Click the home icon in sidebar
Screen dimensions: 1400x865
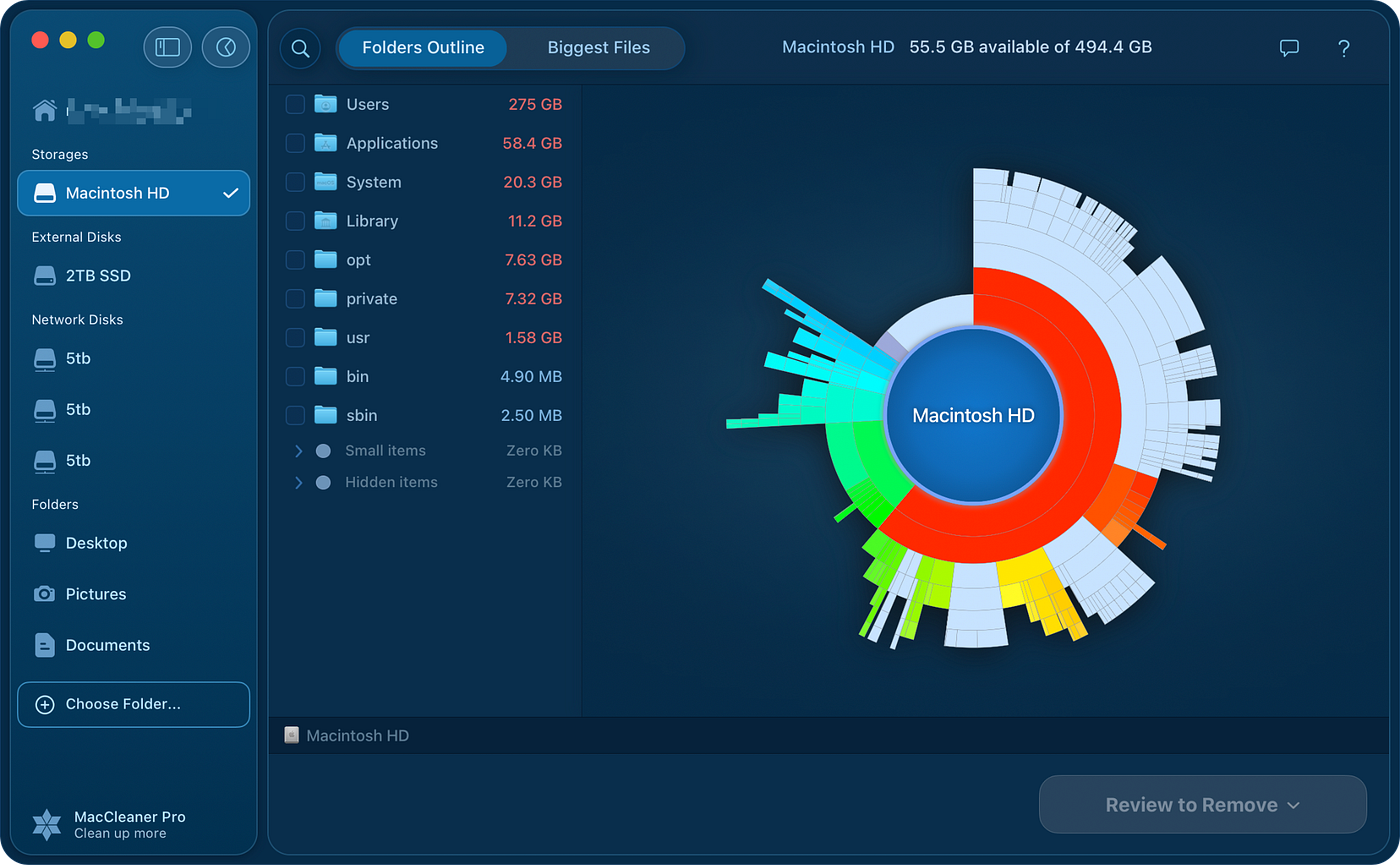click(x=44, y=110)
